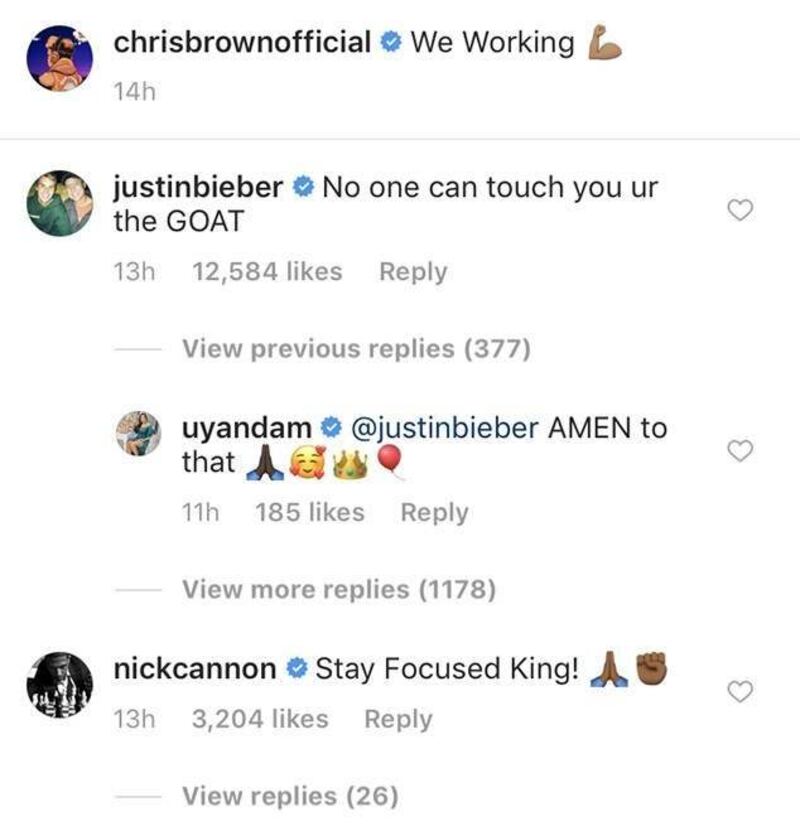
Task: Tap nickcannon's black-and-white profile avatar
Action: click(60, 685)
